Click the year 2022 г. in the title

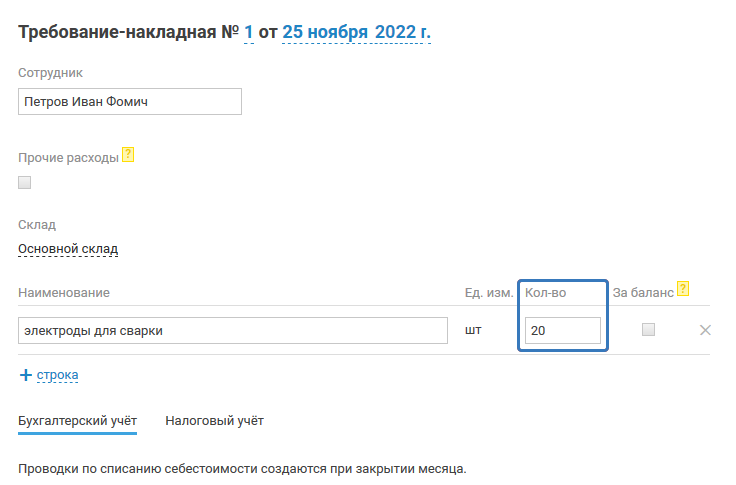(402, 32)
